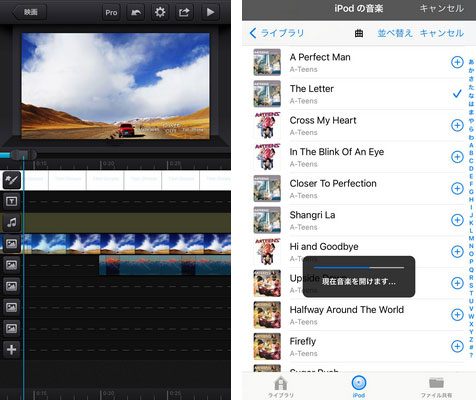Select the fifth image track icon
Image resolution: width=476 pixels, height=400 pixels.
tap(12, 329)
